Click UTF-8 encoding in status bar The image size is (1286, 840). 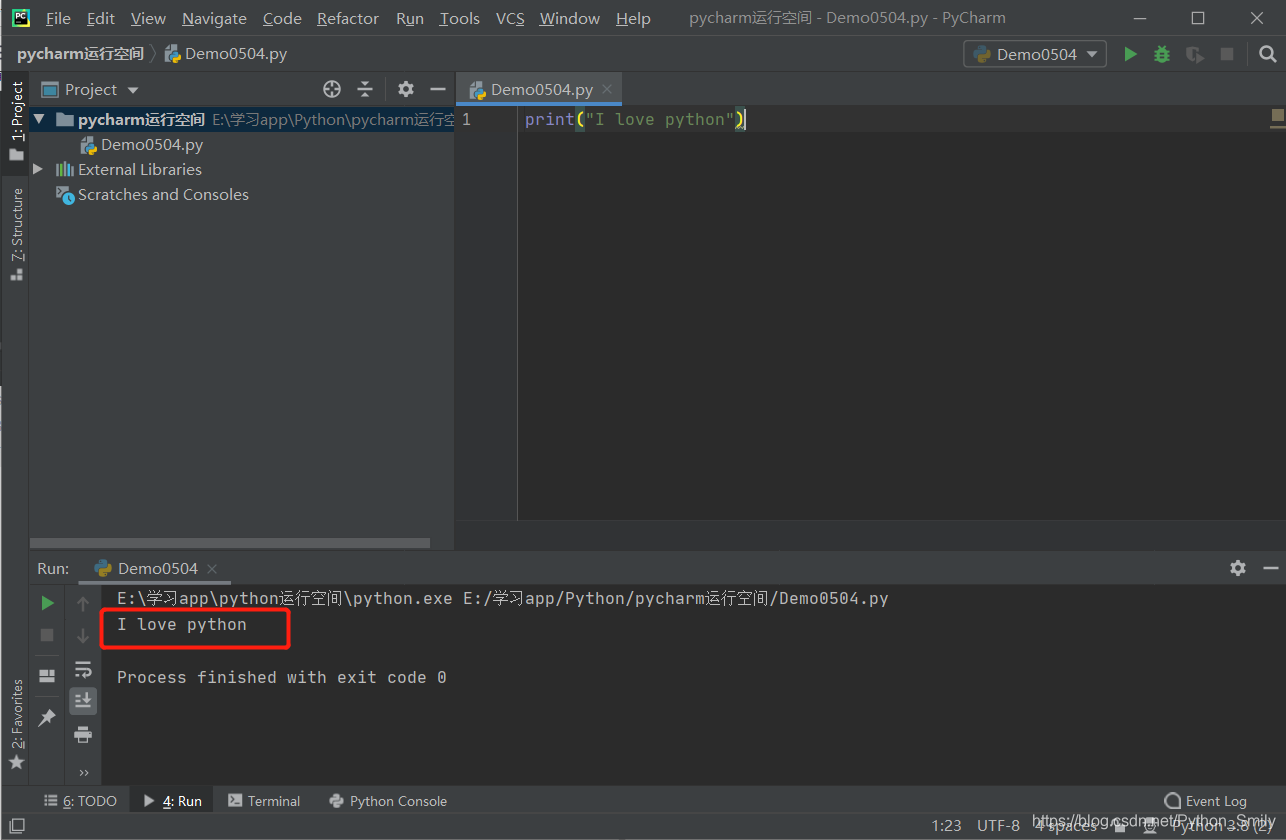(x=998, y=825)
